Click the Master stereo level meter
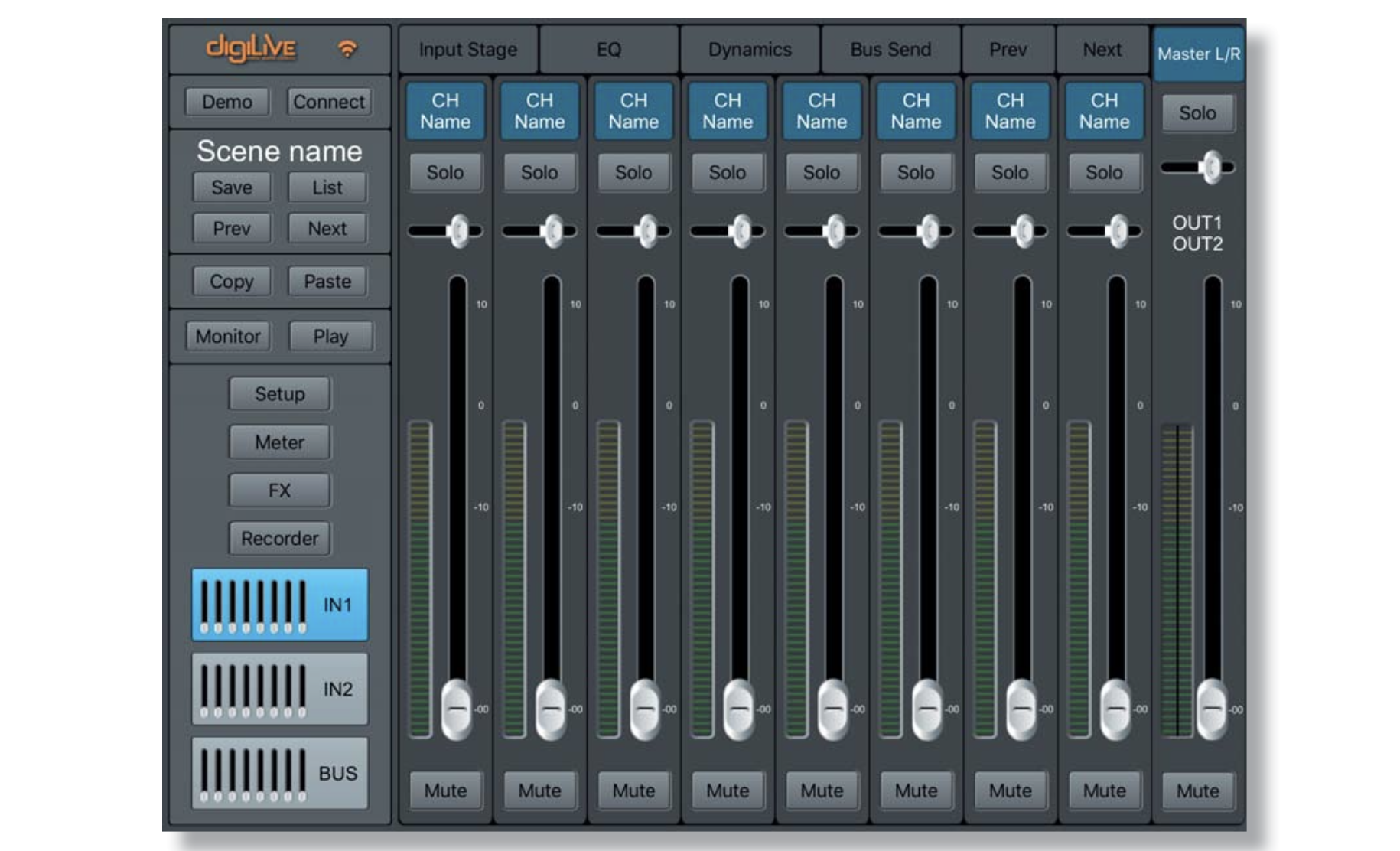Image resolution: width=1400 pixels, height=851 pixels. 1177,579
